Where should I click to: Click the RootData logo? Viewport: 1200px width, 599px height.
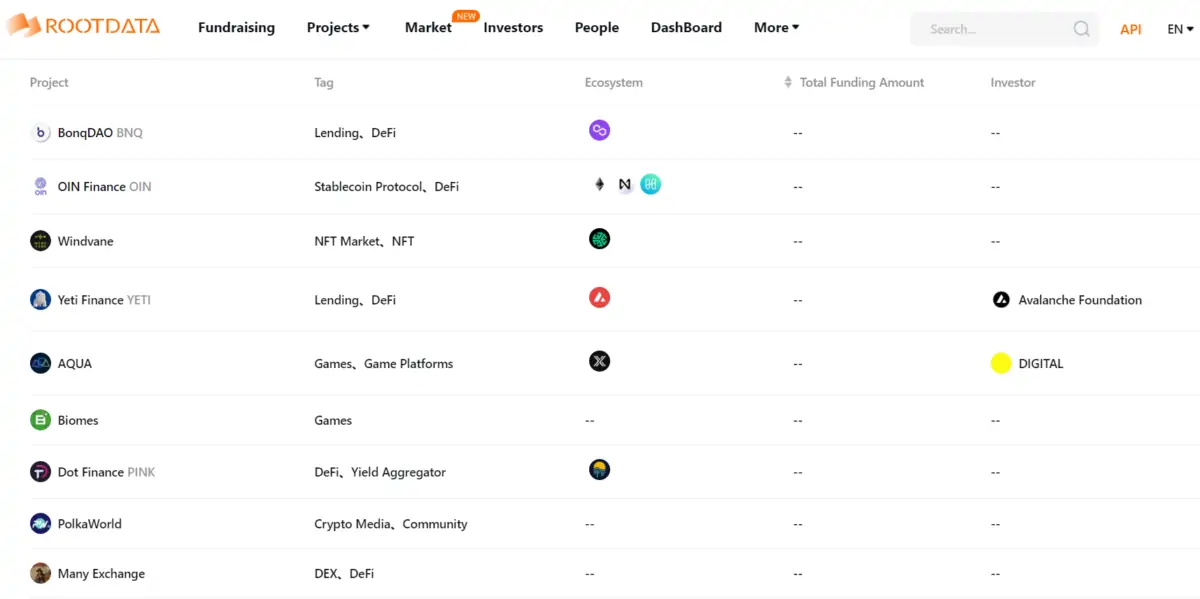click(x=82, y=27)
